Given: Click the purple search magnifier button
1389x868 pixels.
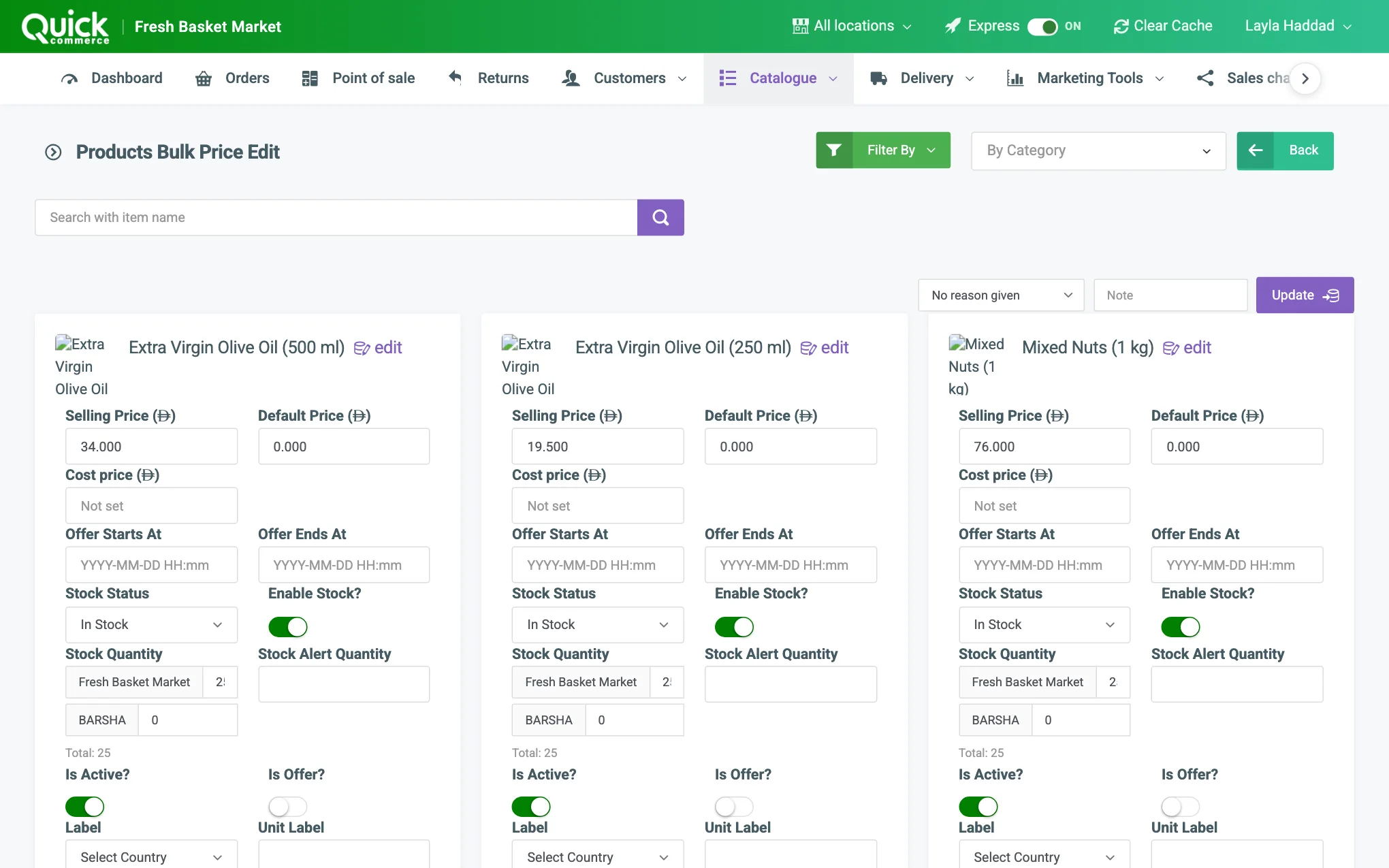Looking at the screenshot, I should click(660, 217).
